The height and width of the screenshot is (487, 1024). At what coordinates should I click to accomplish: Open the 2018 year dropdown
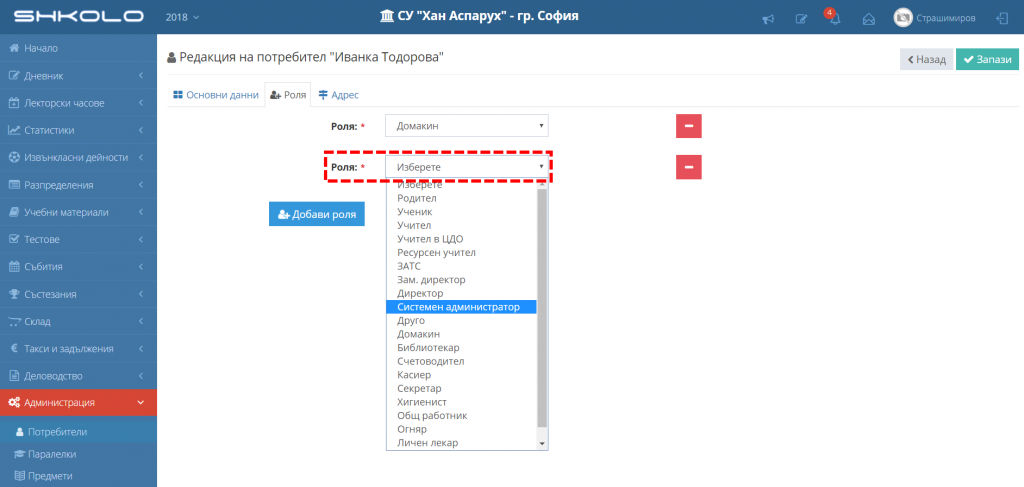click(x=182, y=18)
